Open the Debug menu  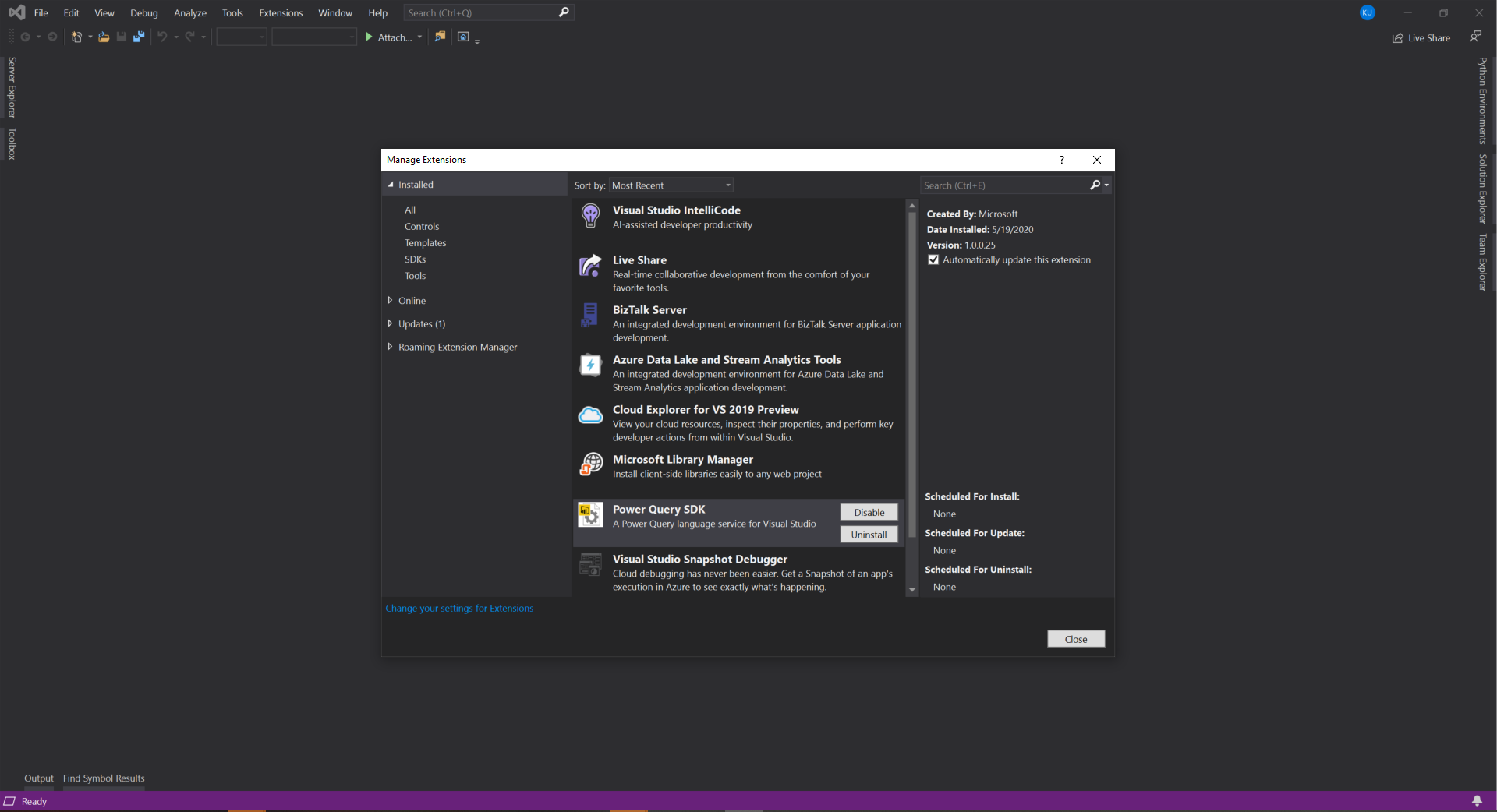[x=144, y=13]
